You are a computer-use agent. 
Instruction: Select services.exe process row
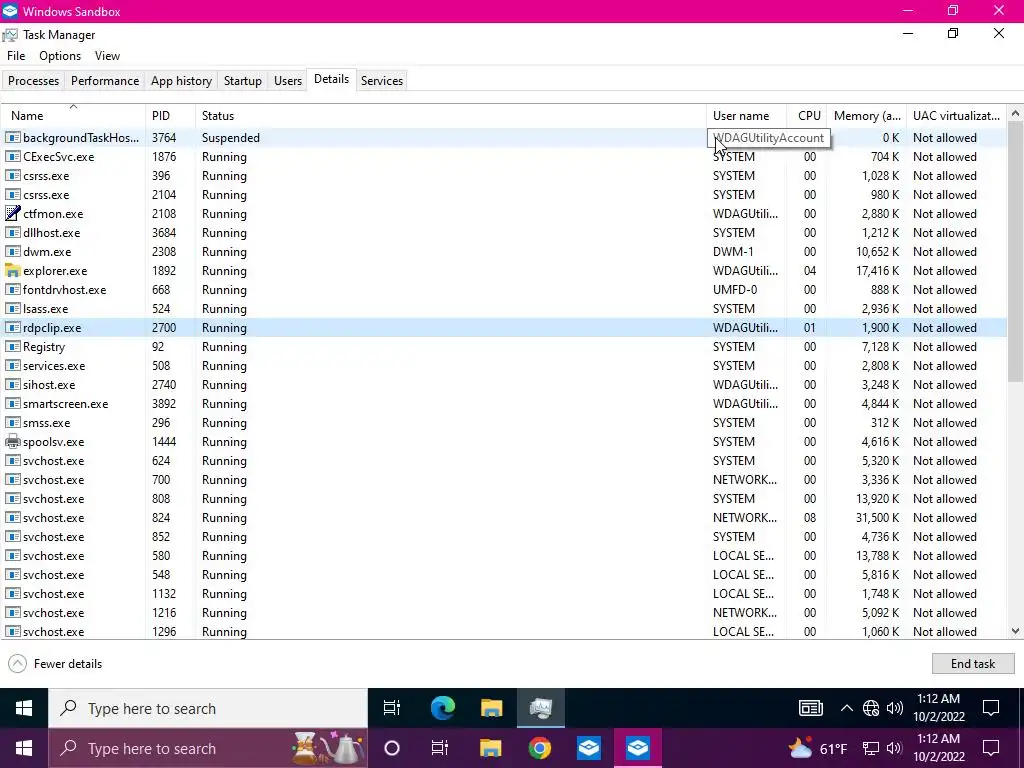504,366
